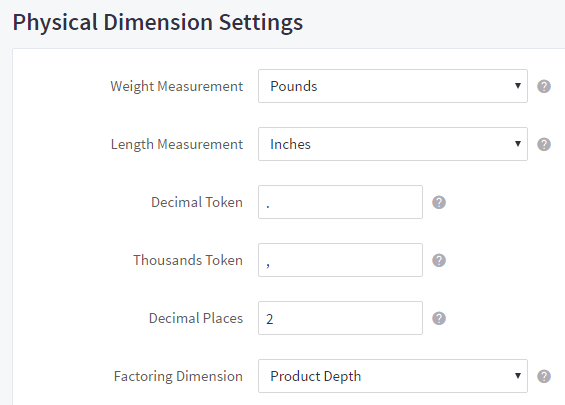Viewport: 565px width, 405px height.
Task: Show help for Decimal Places
Action: click(x=439, y=318)
